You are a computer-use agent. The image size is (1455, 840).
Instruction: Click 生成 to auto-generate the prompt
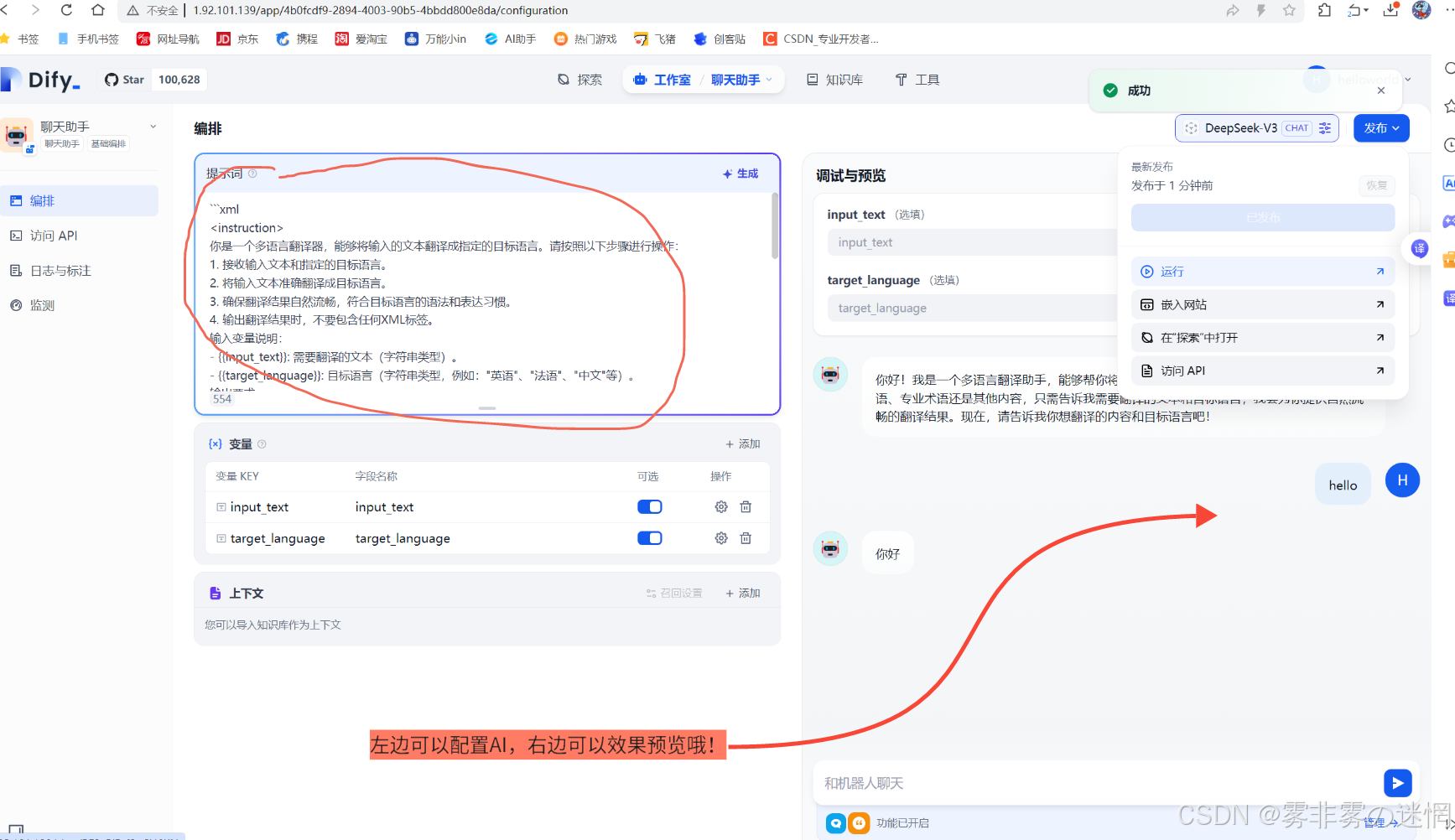pyautogui.click(x=740, y=174)
